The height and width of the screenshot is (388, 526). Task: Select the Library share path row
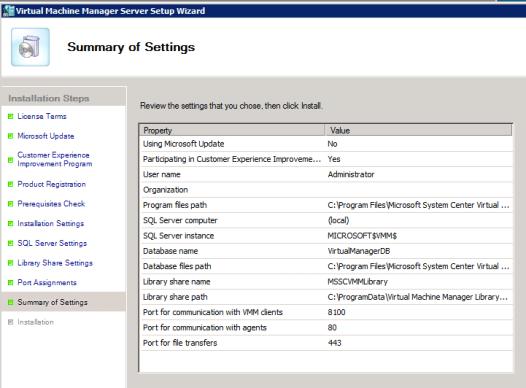(x=326, y=297)
